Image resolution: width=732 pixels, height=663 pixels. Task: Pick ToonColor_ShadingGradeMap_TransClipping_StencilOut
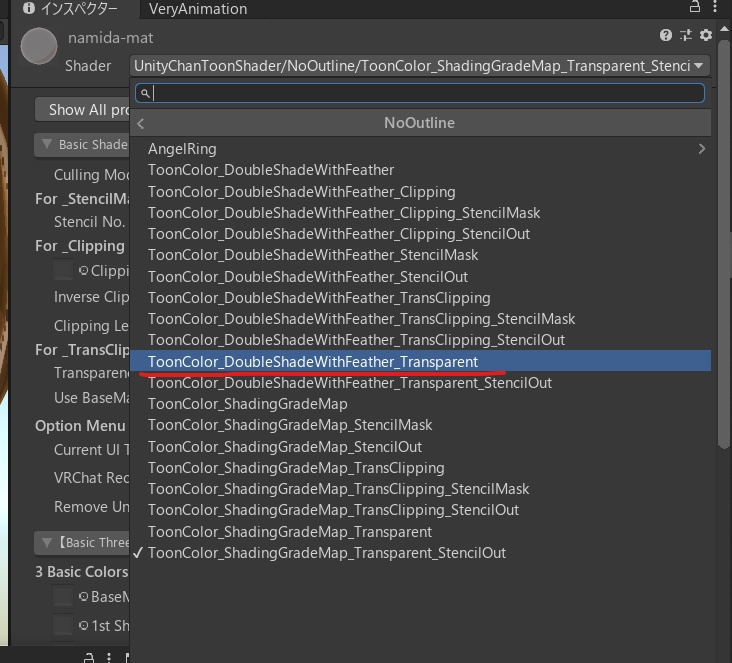[x=420, y=510]
